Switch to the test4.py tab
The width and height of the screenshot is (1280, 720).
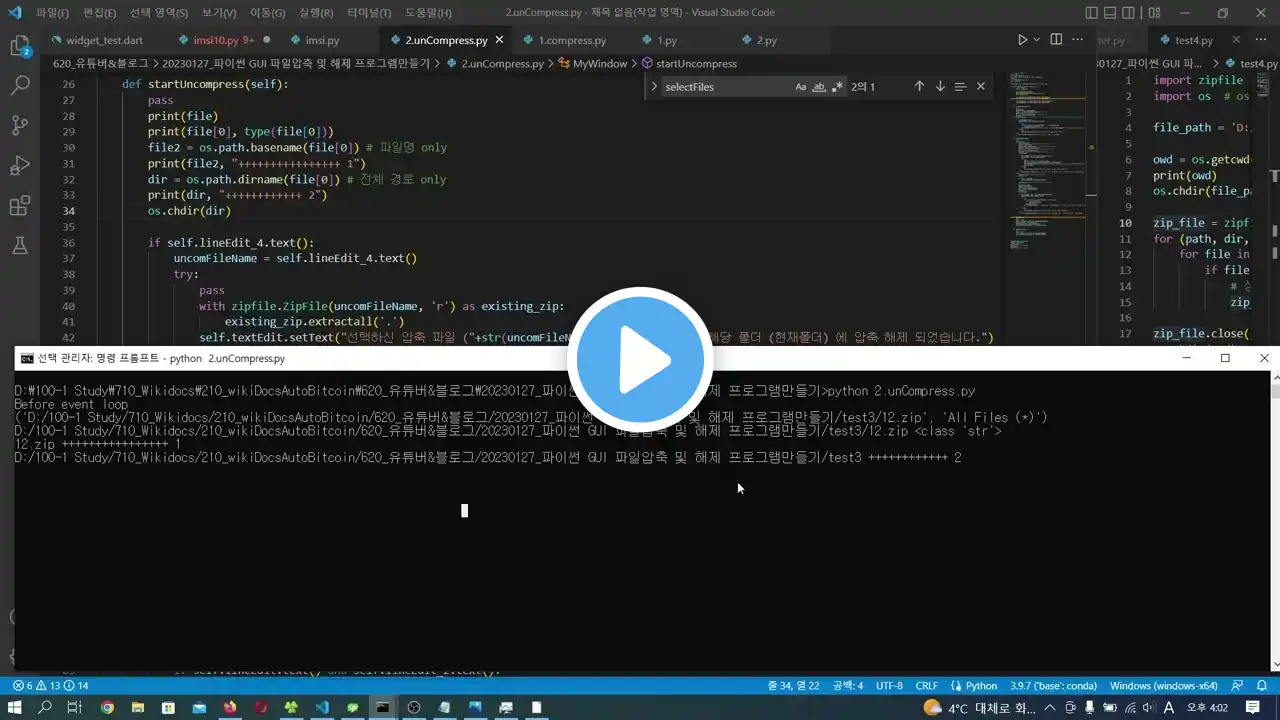(1194, 40)
